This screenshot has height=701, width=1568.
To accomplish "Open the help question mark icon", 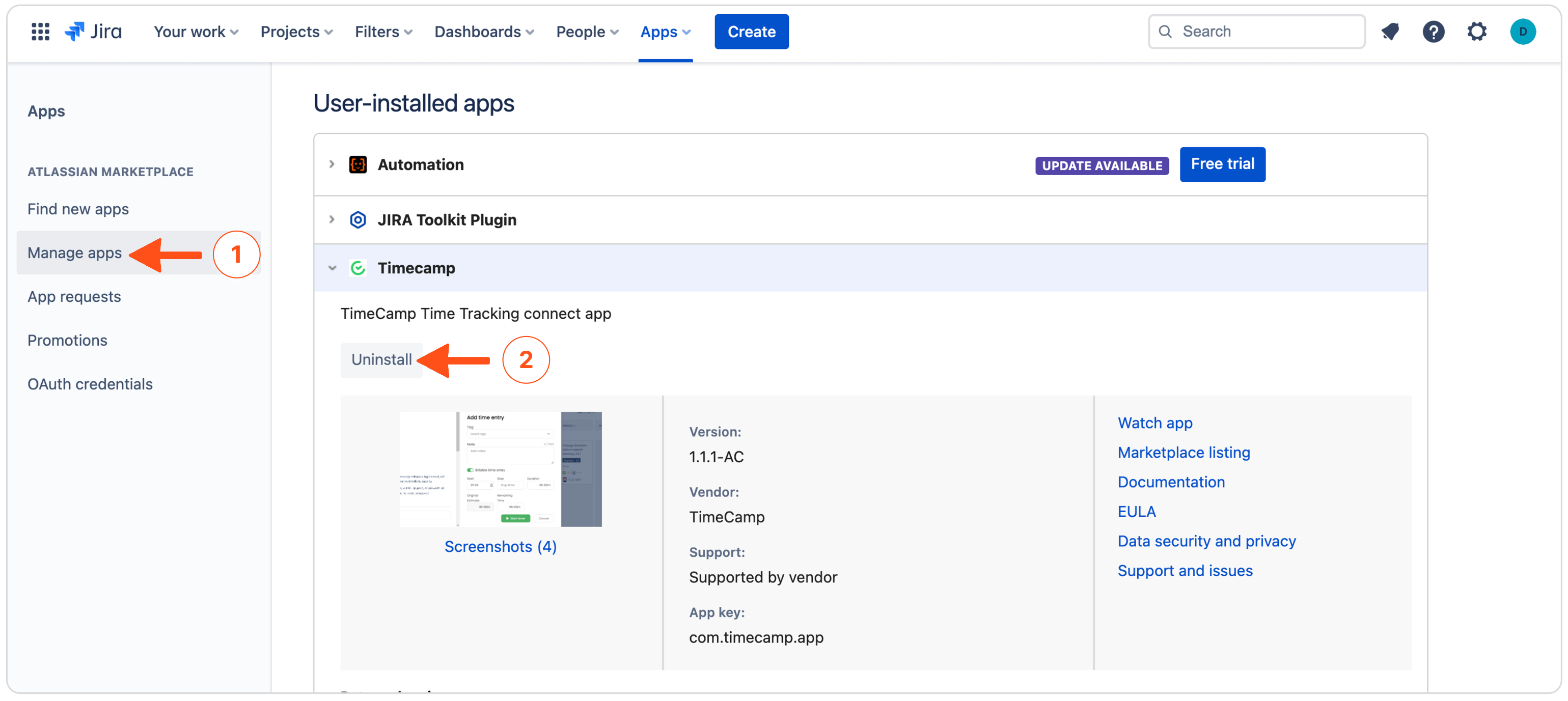I will tap(1433, 32).
